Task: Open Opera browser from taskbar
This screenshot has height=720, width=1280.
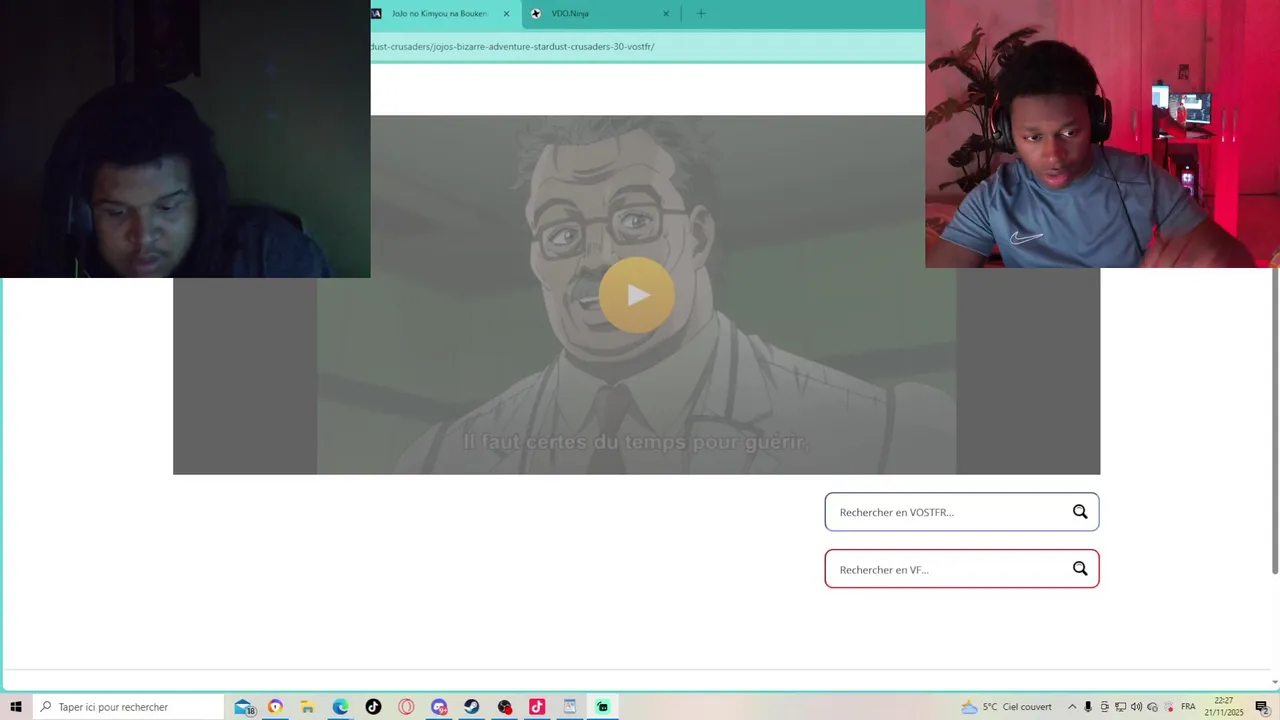Action: coord(406,707)
